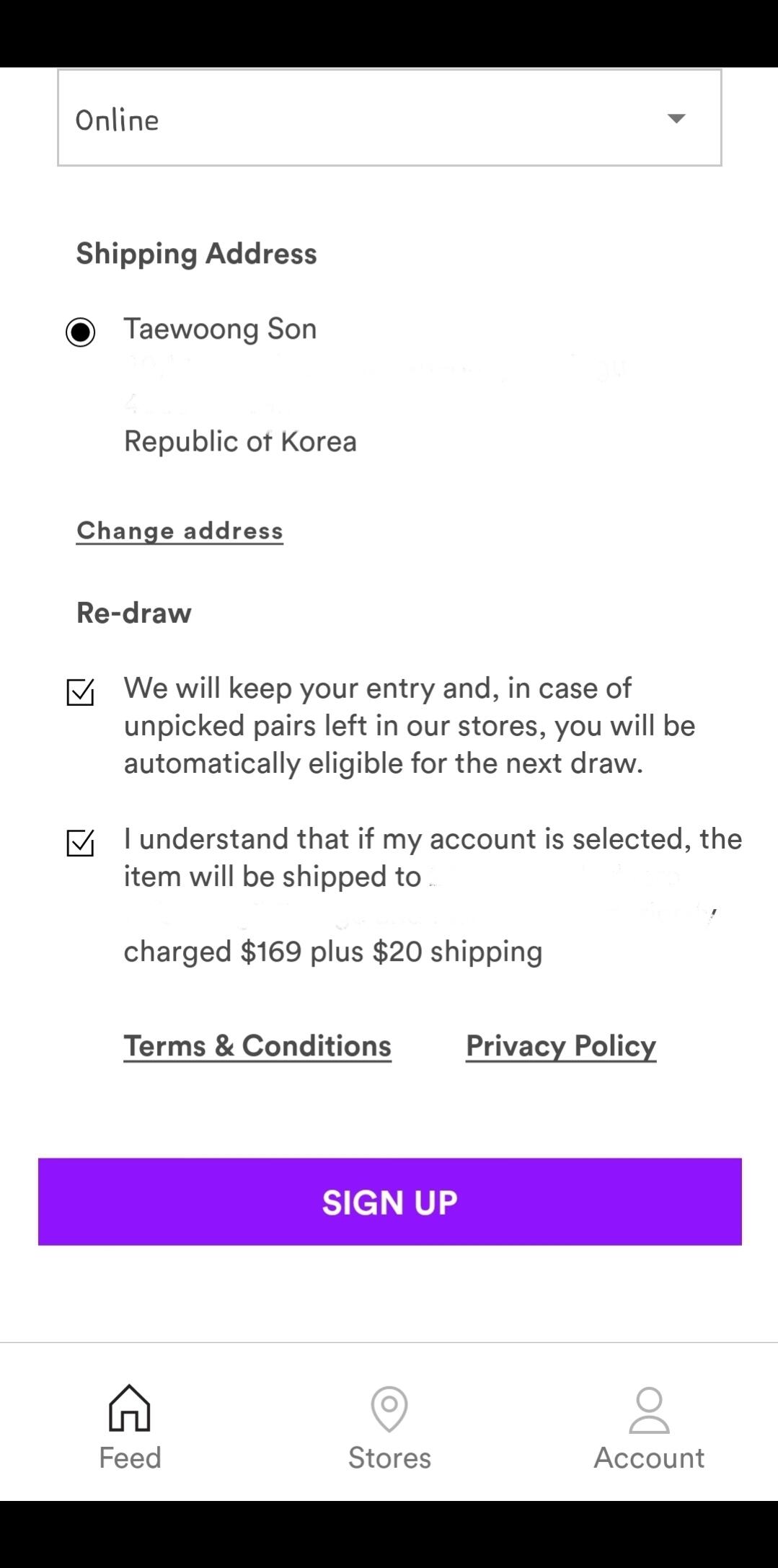Viewport: 778px width, 1568px height.
Task: Toggle the keep-entry re-draw checkbox
Action: (x=80, y=692)
